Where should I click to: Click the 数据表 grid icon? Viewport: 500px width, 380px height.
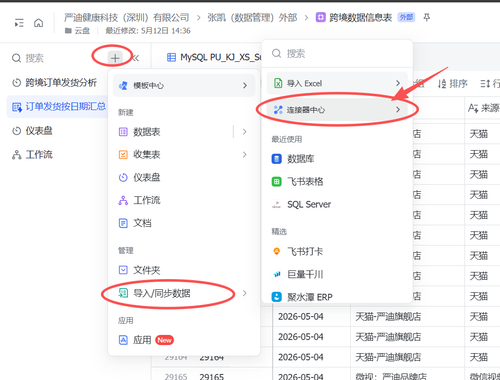pos(123,132)
